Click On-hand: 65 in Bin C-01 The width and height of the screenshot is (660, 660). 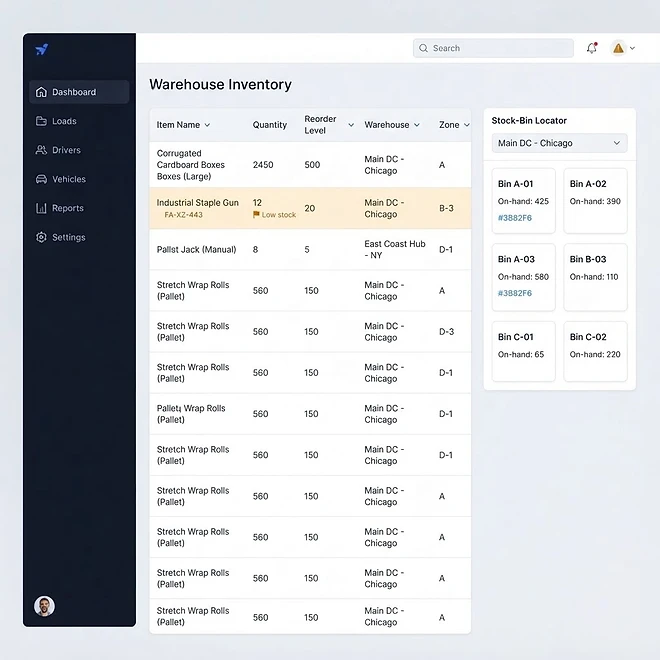521,354
